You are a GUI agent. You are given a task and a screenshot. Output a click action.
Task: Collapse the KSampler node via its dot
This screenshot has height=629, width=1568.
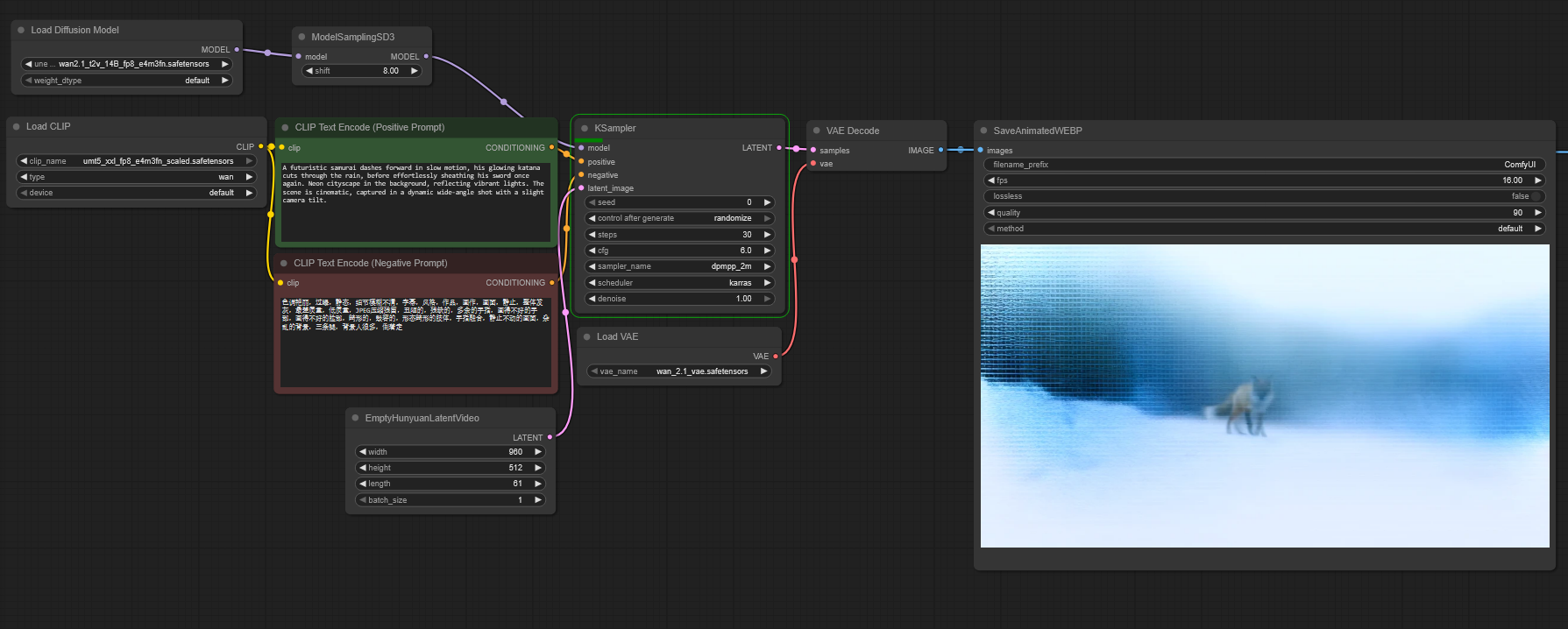585,128
